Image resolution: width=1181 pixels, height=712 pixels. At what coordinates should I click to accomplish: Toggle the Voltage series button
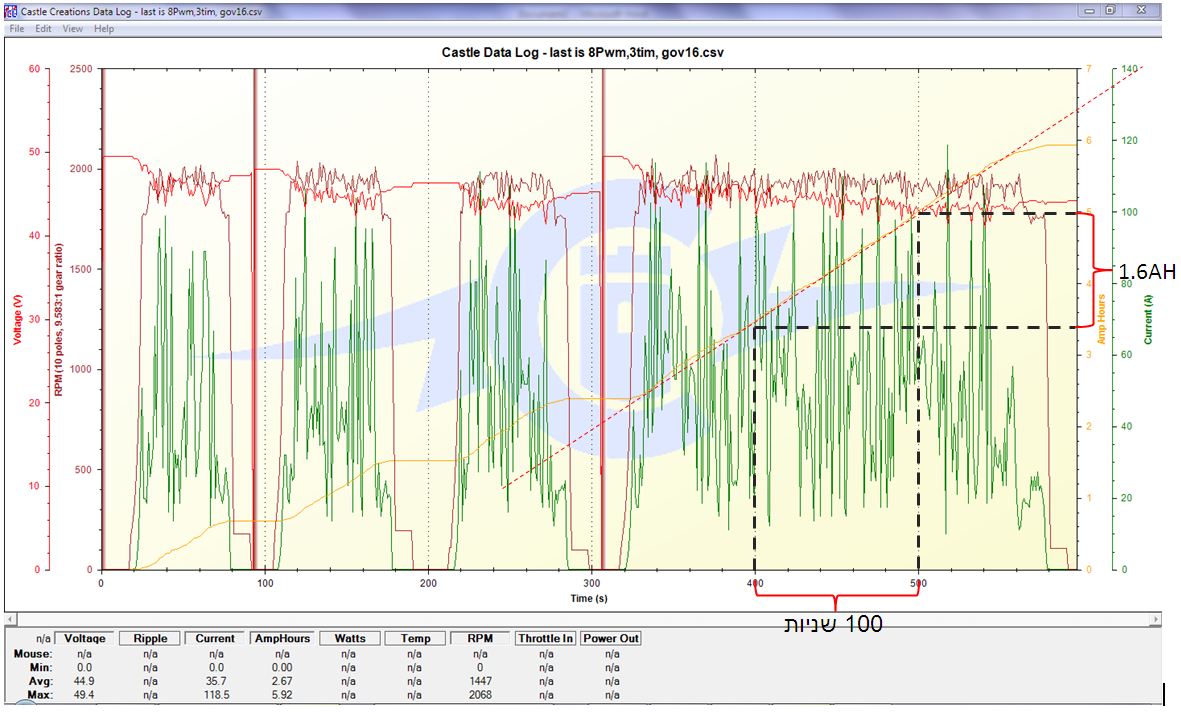click(x=84, y=638)
